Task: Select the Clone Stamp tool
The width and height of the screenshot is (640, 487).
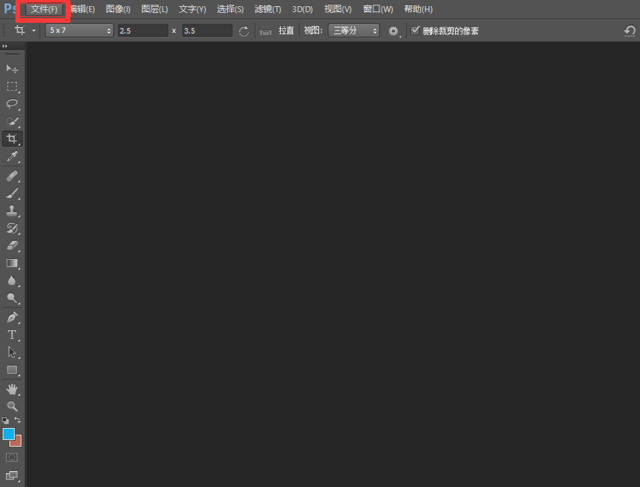Action: tap(12, 211)
